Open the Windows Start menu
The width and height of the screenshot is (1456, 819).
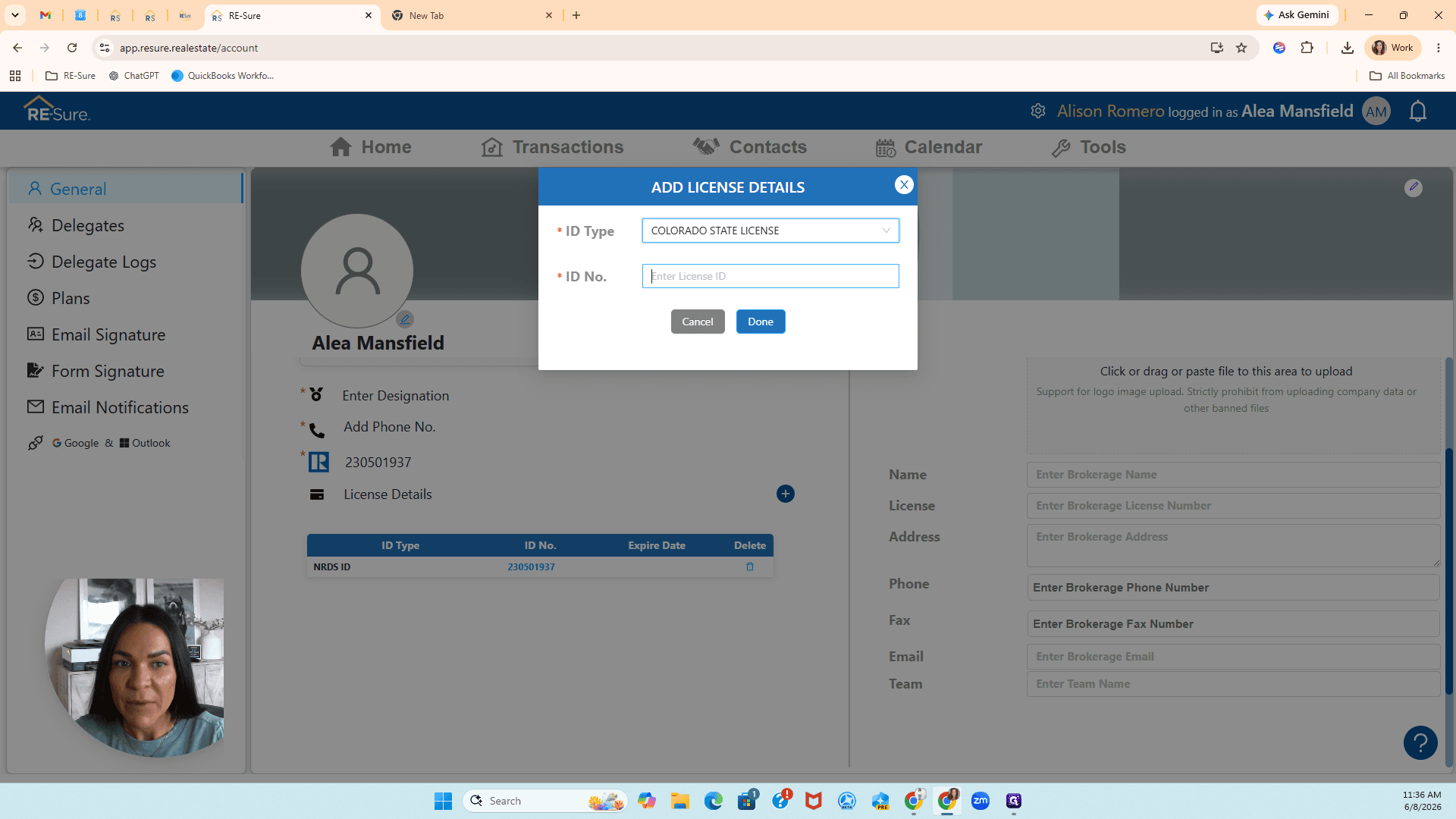click(443, 801)
